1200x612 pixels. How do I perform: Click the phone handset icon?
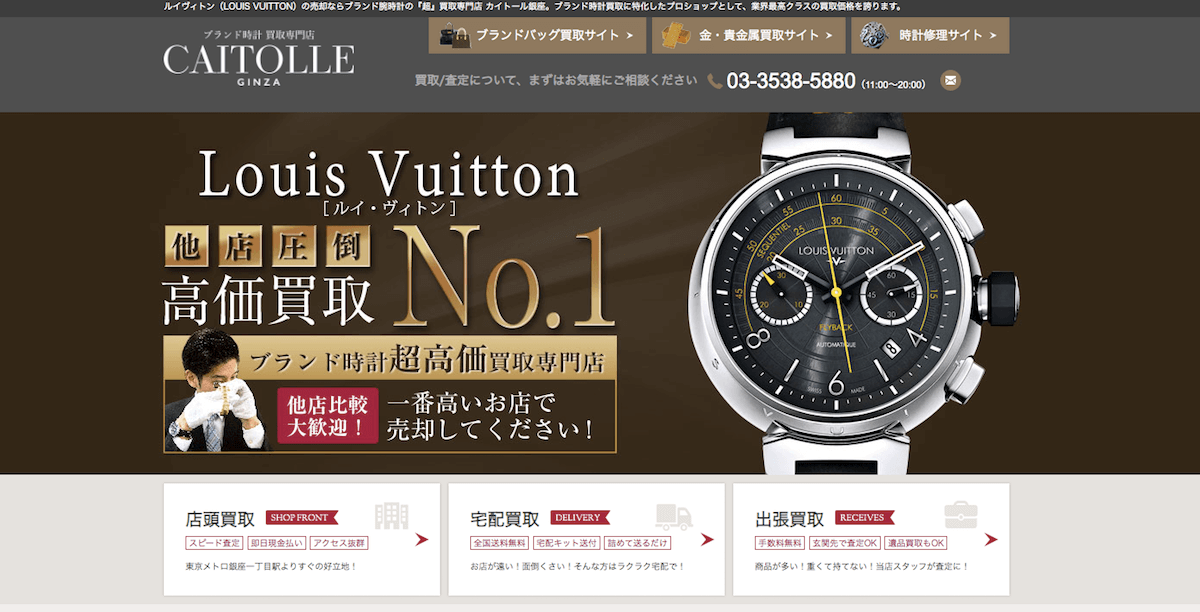click(x=715, y=82)
